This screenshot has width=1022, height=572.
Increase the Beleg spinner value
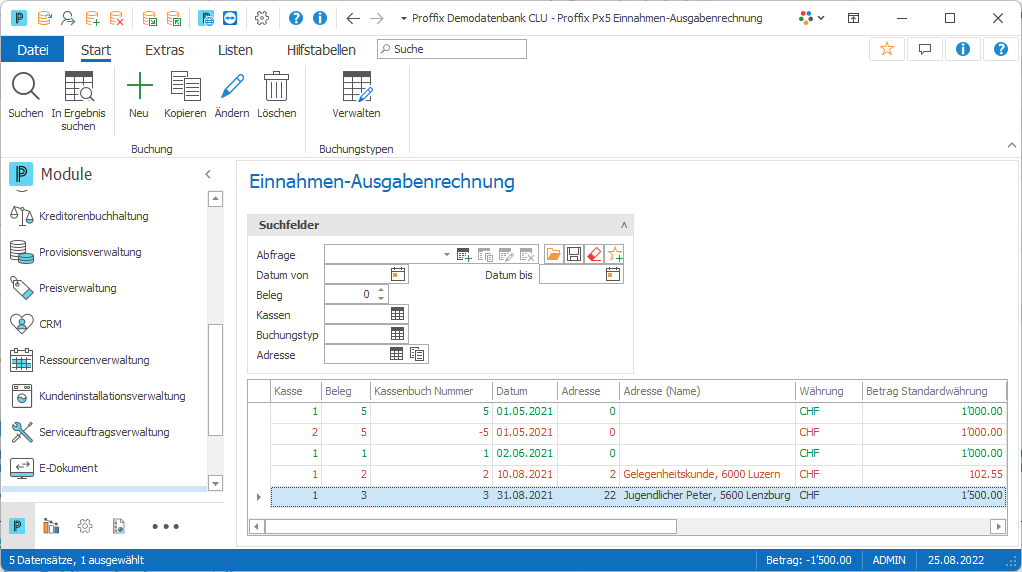pyautogui.click(x=381, y=290)
